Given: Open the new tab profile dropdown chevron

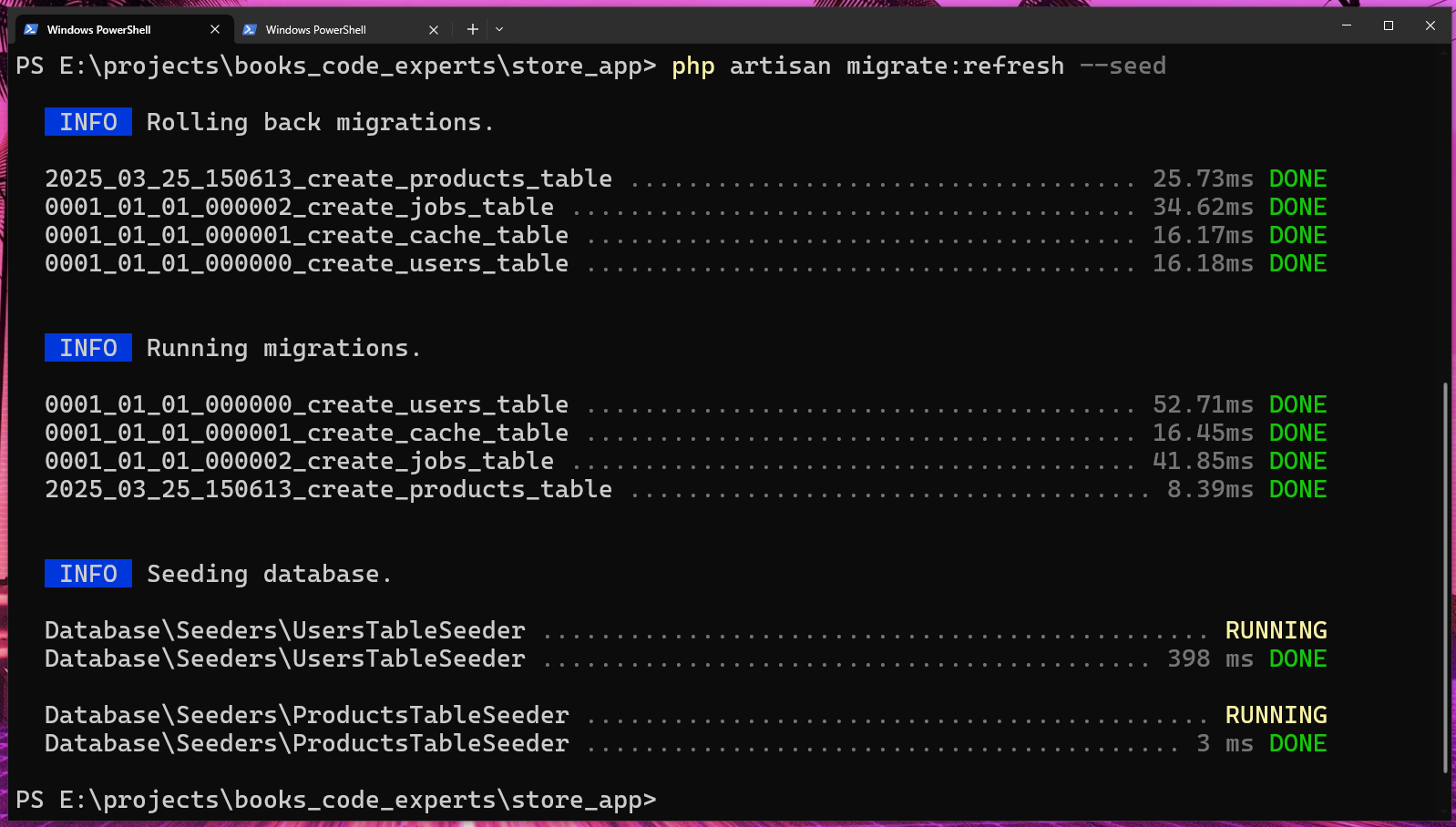Looking at the screenshot, I should (499, 29).
